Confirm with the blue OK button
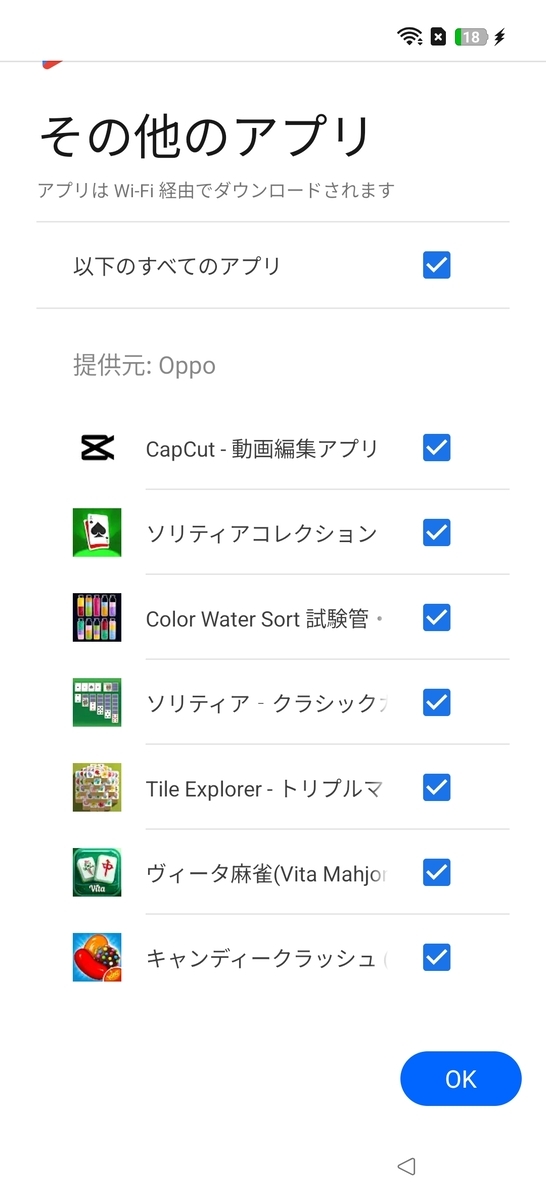Screen dimensions: 546x1200 [461, 1079]
